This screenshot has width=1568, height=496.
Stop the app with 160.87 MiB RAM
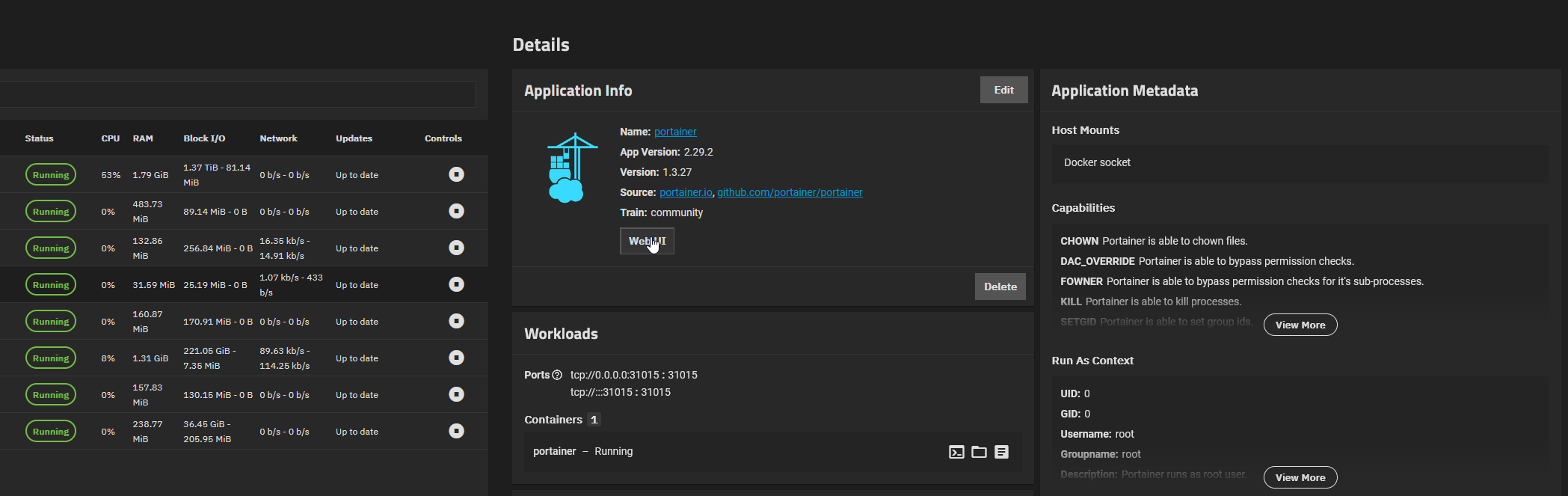coord(456,321)
